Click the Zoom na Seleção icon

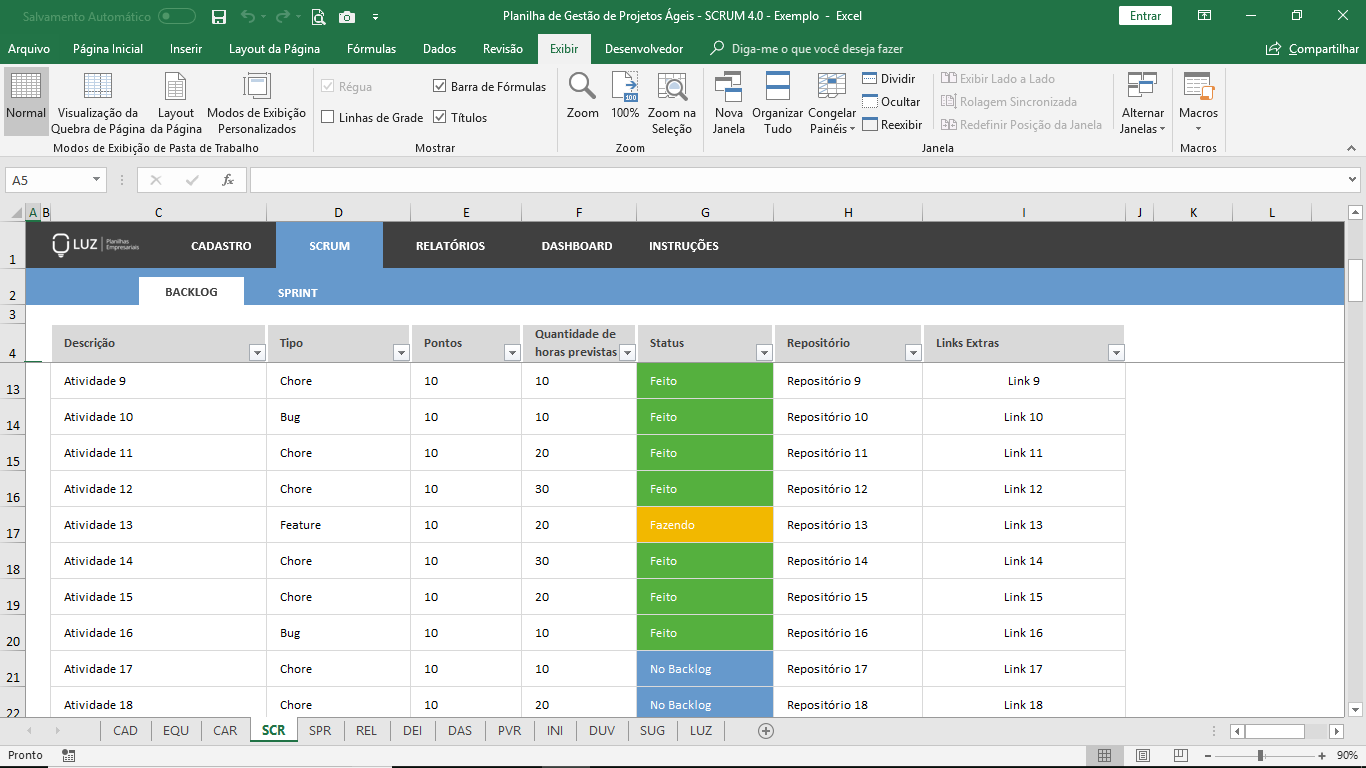click(671, 88)
